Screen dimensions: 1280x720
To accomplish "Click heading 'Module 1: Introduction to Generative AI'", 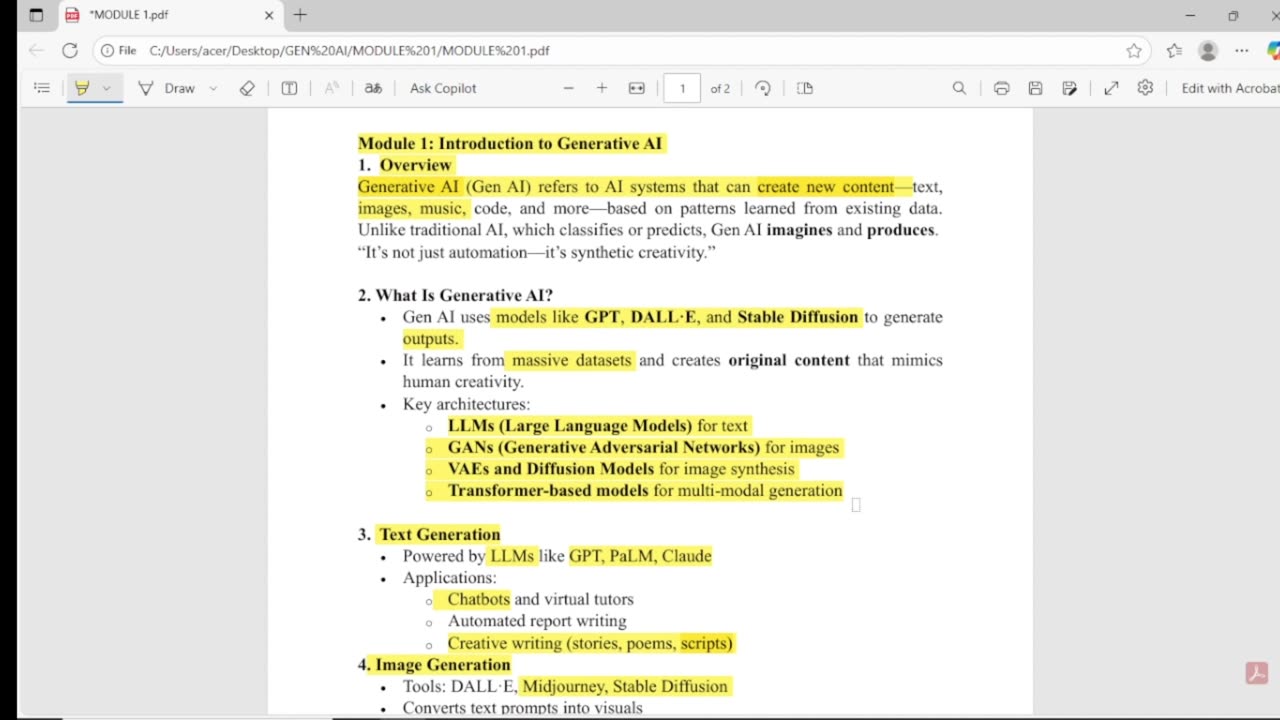I will click(x=510, y=143).
